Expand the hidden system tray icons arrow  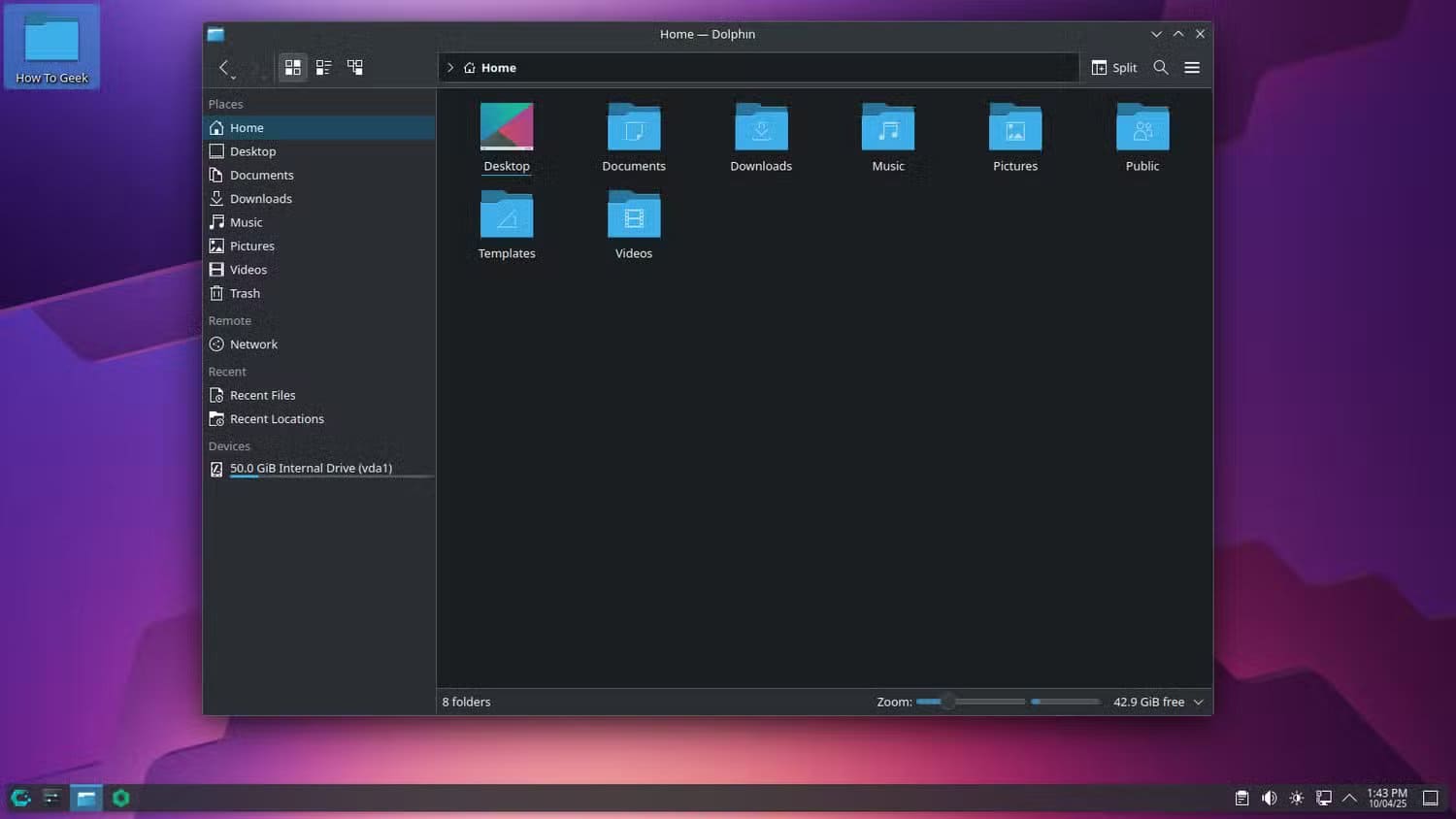pyautogui.click(x=1349, y=798)
